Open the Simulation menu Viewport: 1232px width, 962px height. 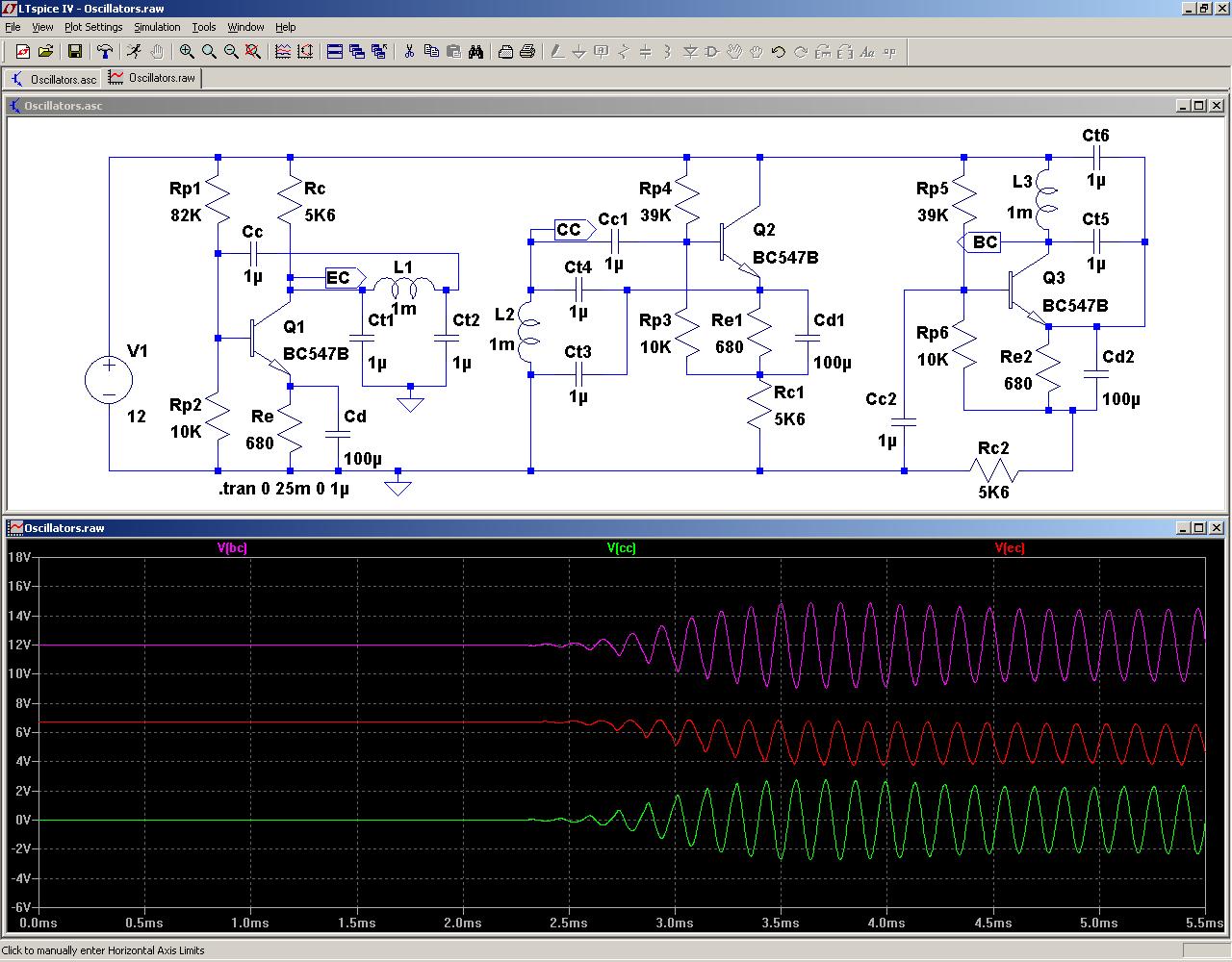[x=157, y=27]
